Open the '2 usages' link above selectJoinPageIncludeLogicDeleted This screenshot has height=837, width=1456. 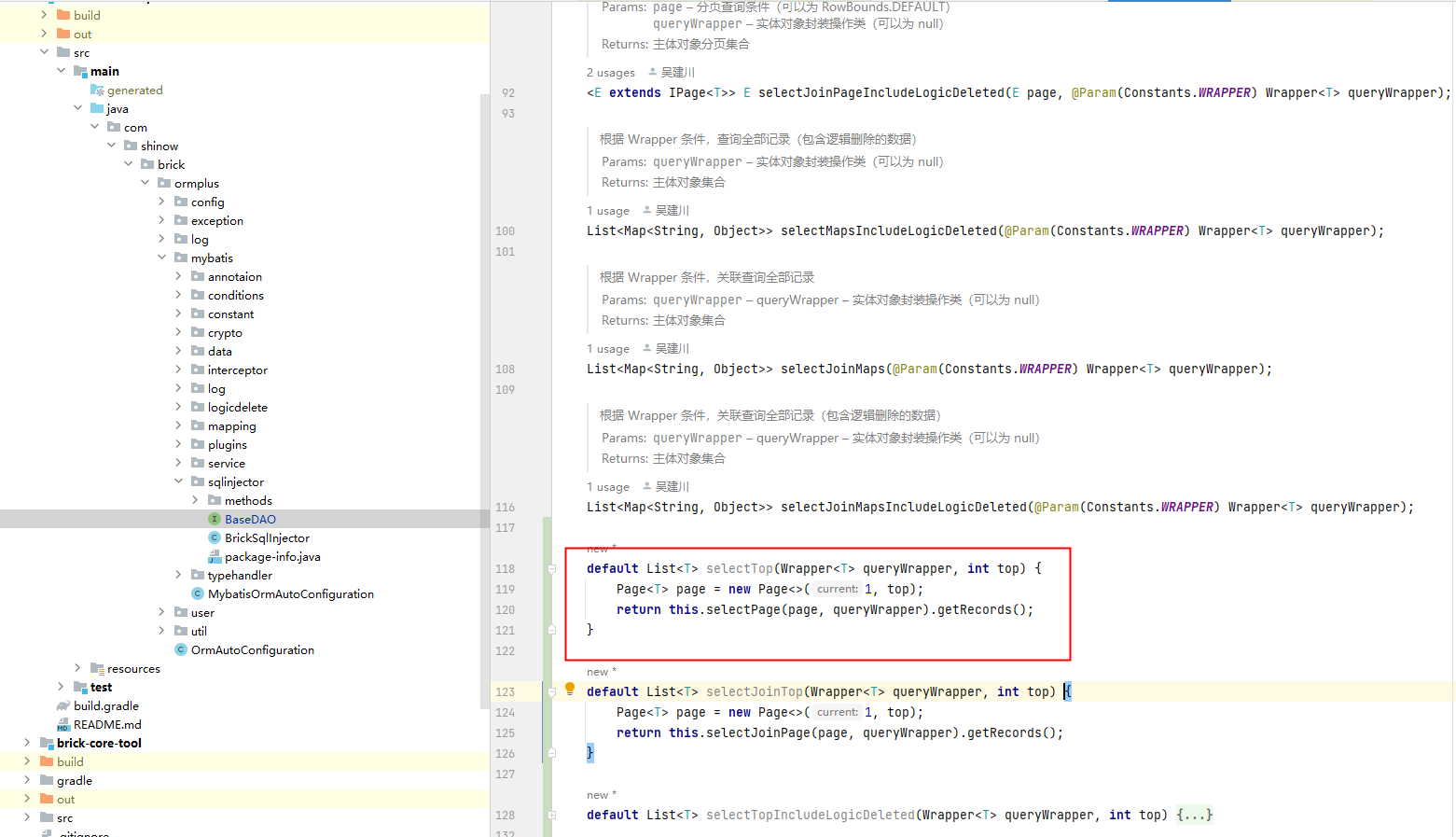click(611, 72)
